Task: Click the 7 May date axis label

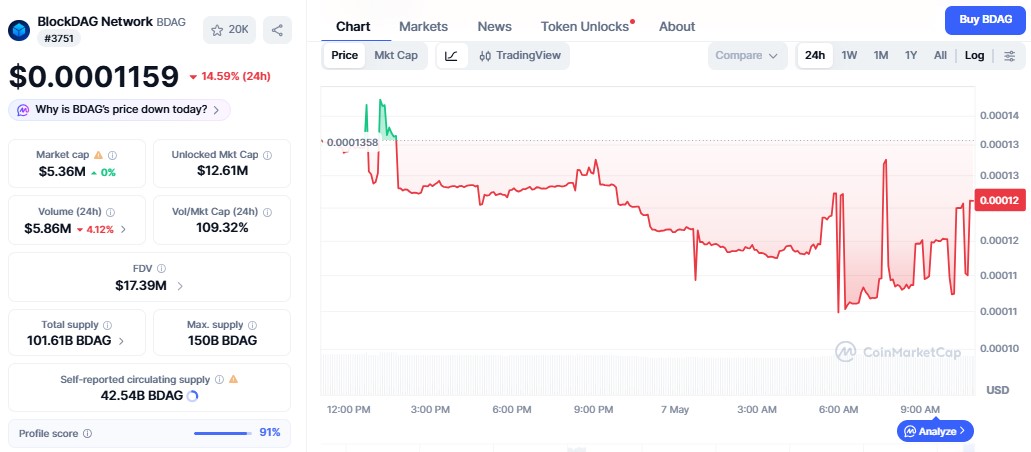Action: tap(675, 409)
